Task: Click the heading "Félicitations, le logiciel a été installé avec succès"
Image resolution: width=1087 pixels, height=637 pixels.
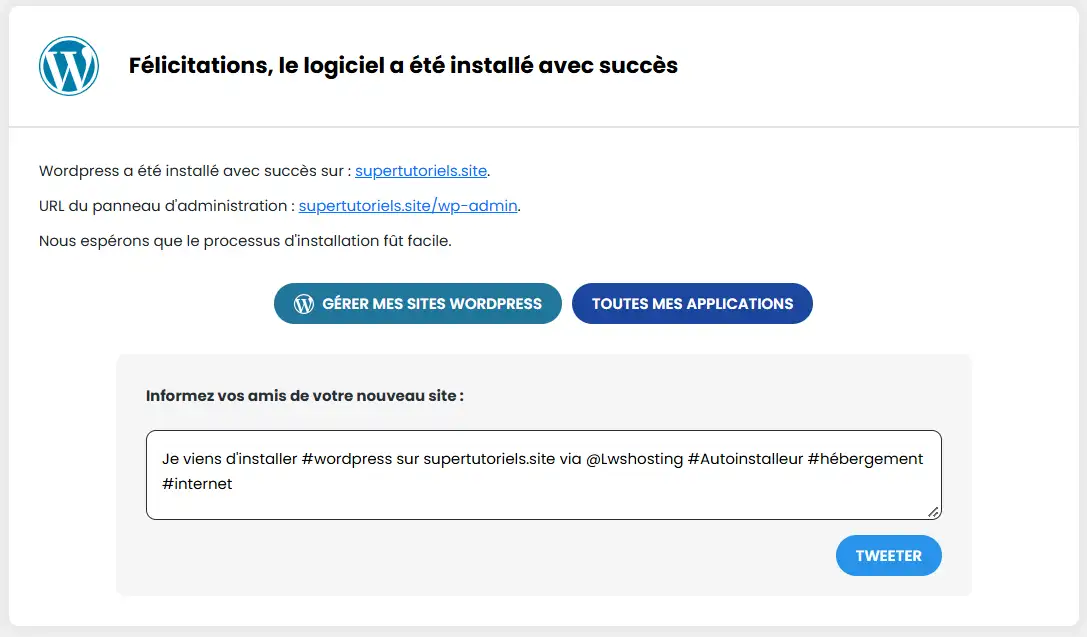Action: click(x=403, y=65)
